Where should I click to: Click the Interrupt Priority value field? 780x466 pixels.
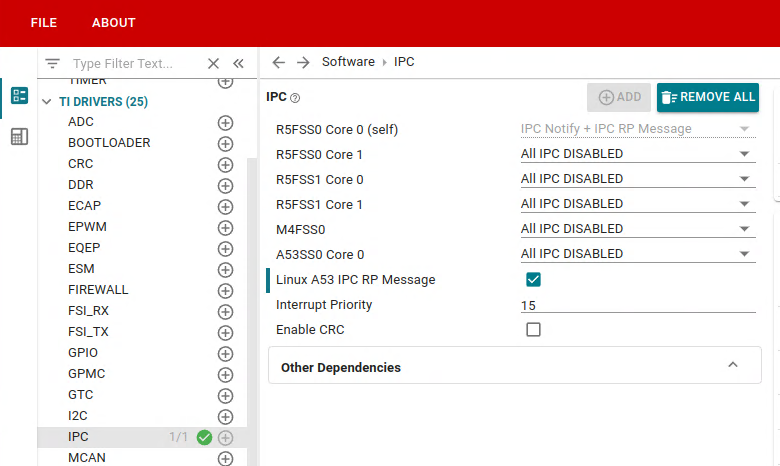638,305
